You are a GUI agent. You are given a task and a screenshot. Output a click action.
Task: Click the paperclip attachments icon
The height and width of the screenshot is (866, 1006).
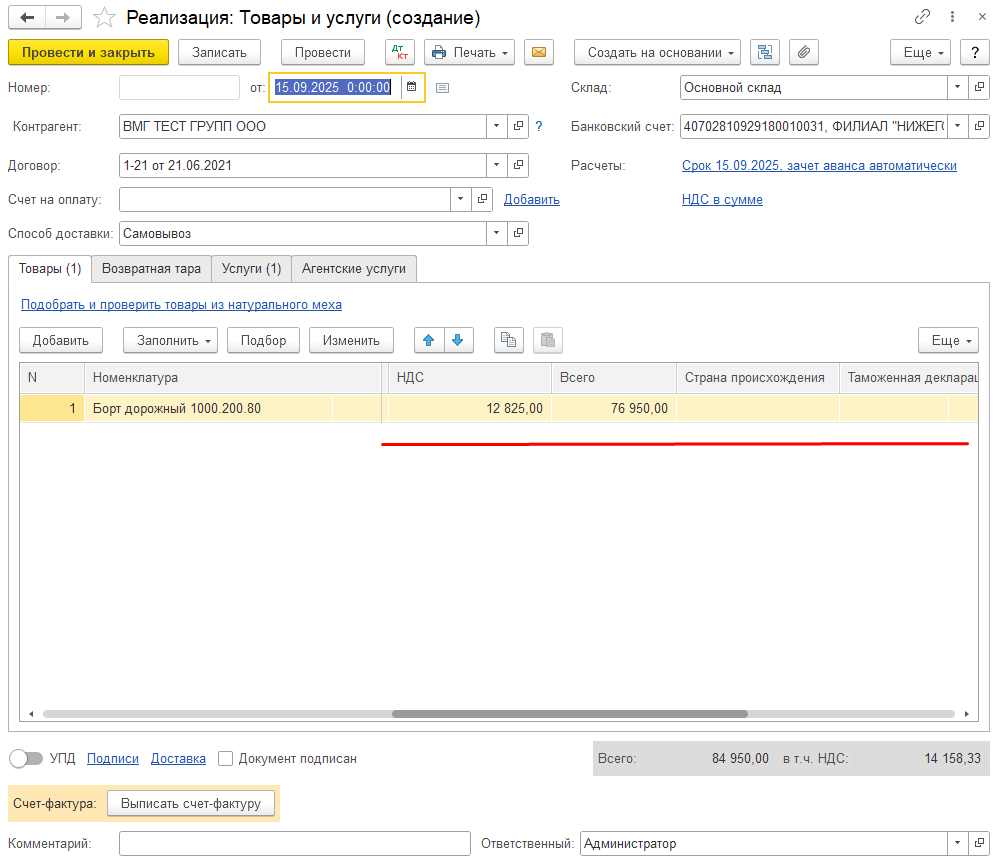pyautogui.click(x=804, y=53)
